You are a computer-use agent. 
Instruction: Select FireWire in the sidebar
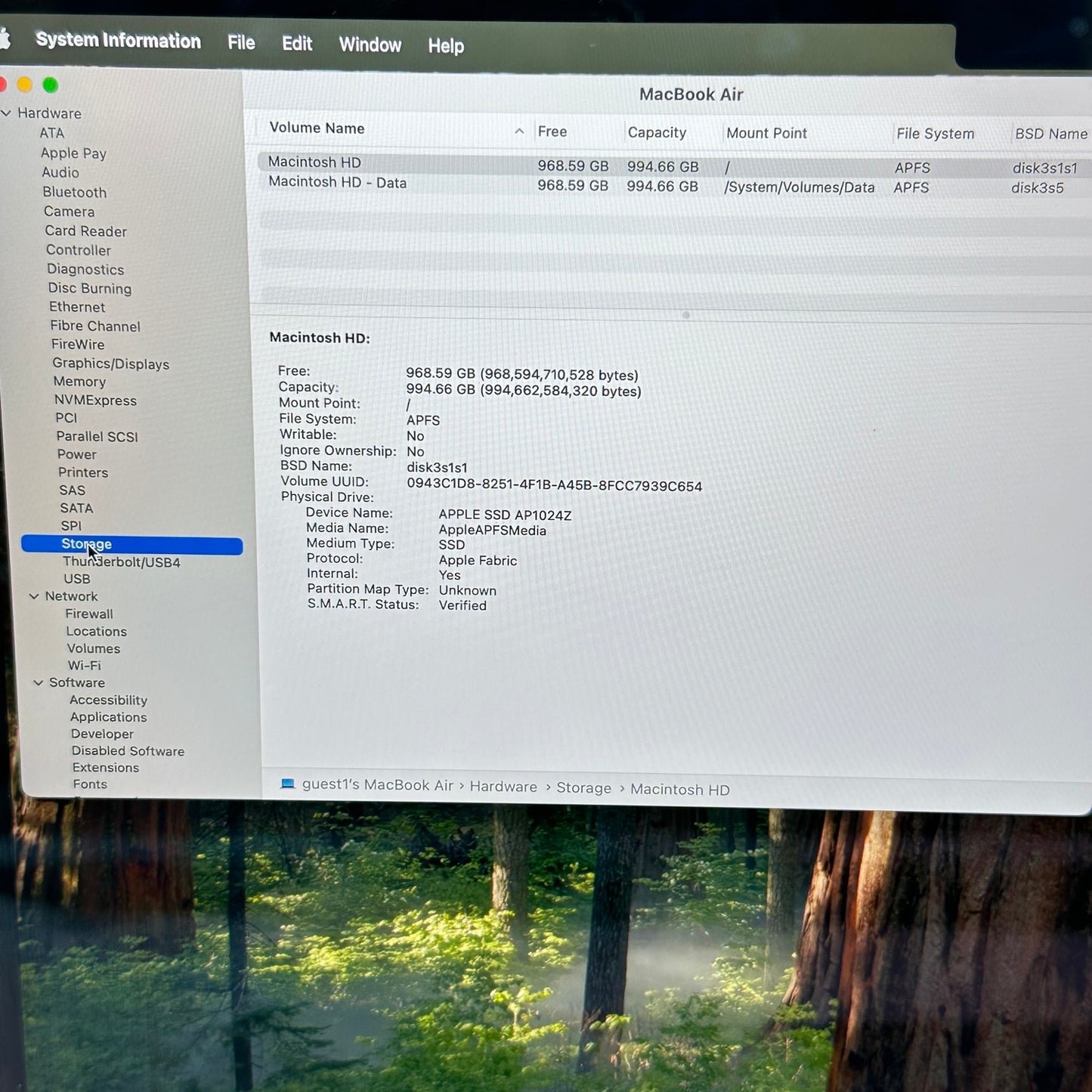pyautogui.click(x=78, y=344)
